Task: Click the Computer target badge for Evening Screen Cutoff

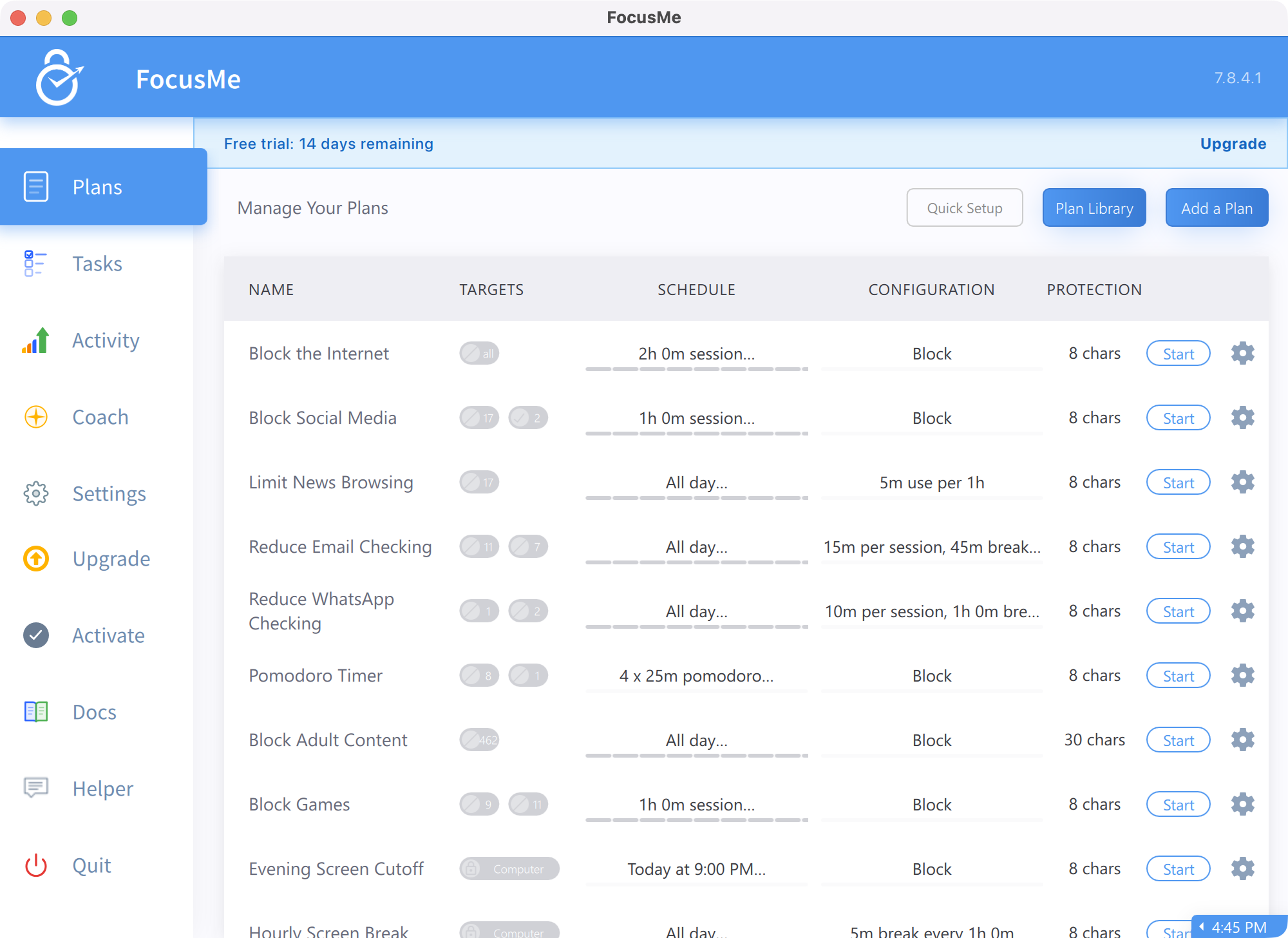Action: coord(509,868)
